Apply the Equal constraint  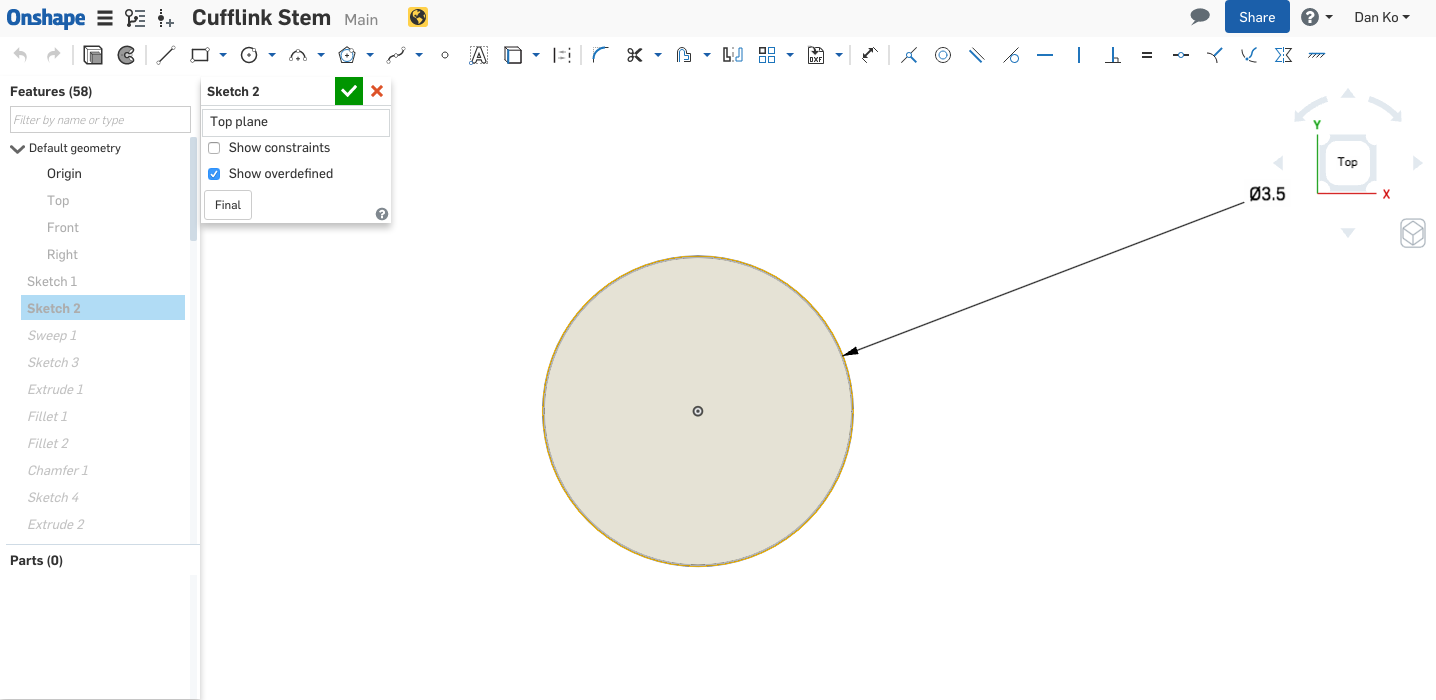(1147, 55)
